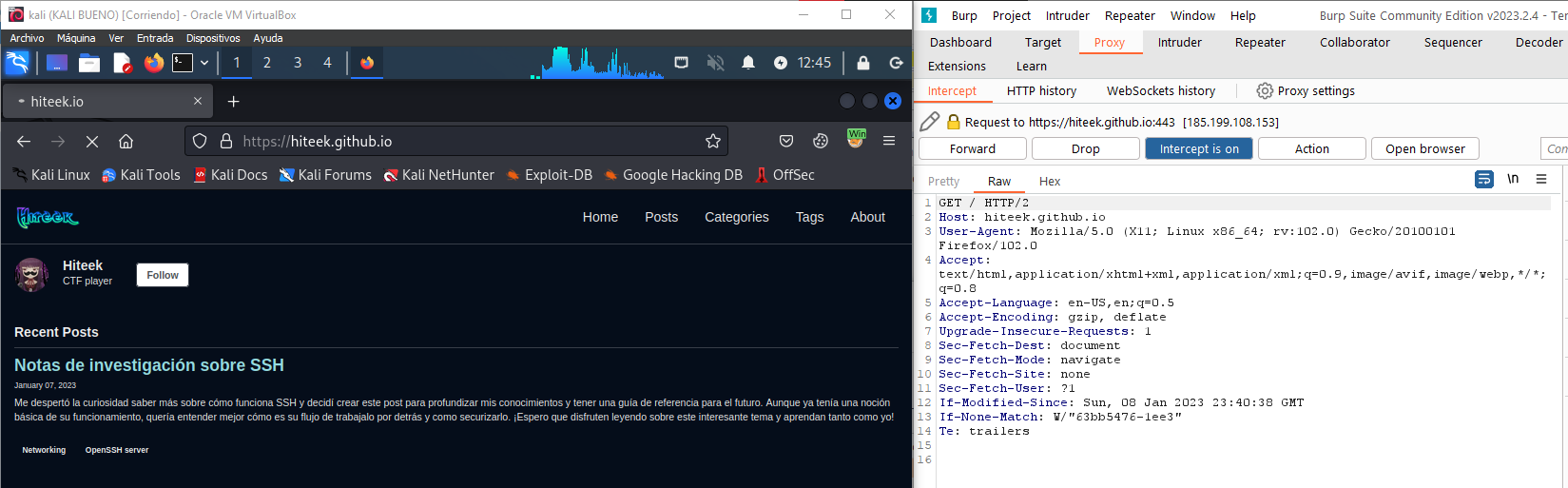Expand the Kali panel terminal dropdown arrow
The width and height of the screenshot is (1568, 488).
tap(204, 63)
